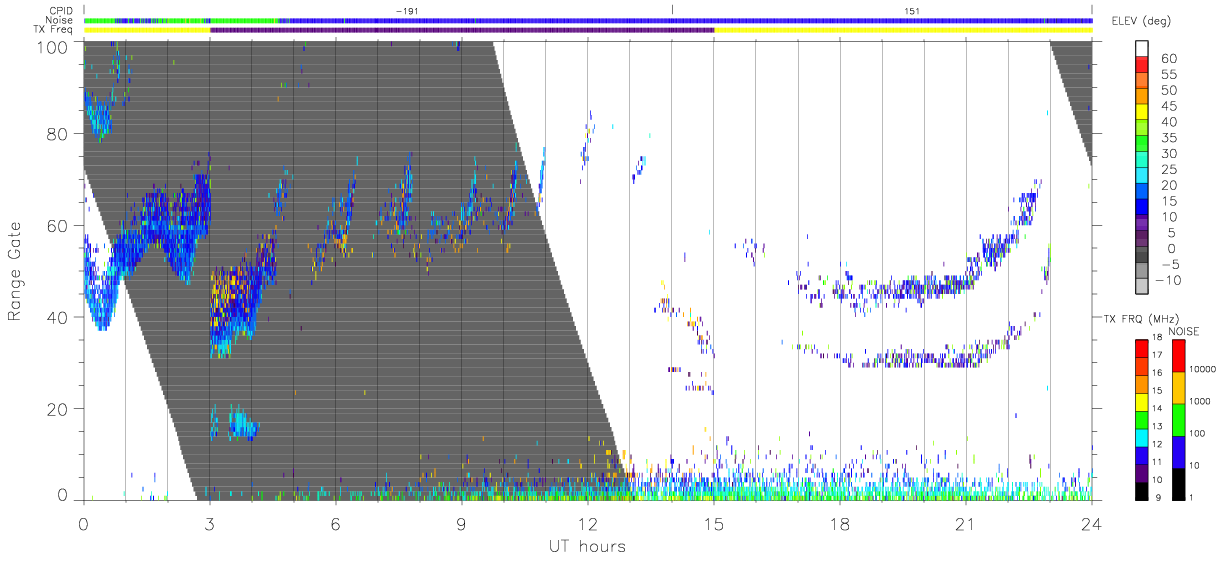Select the "TX Freq" label above the plot
Image resolution: width=1228 pixels, height=567 pixels.
coord(54,30)
